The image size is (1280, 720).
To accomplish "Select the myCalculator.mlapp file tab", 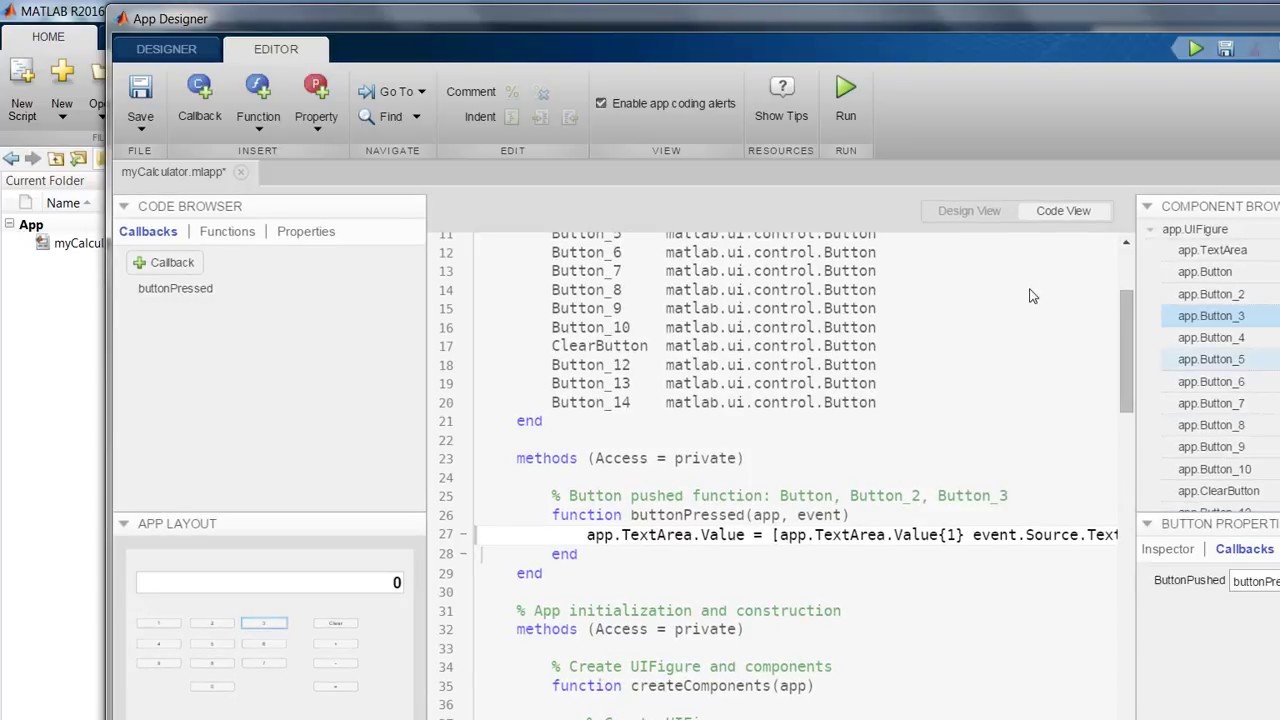I will 174,172.
